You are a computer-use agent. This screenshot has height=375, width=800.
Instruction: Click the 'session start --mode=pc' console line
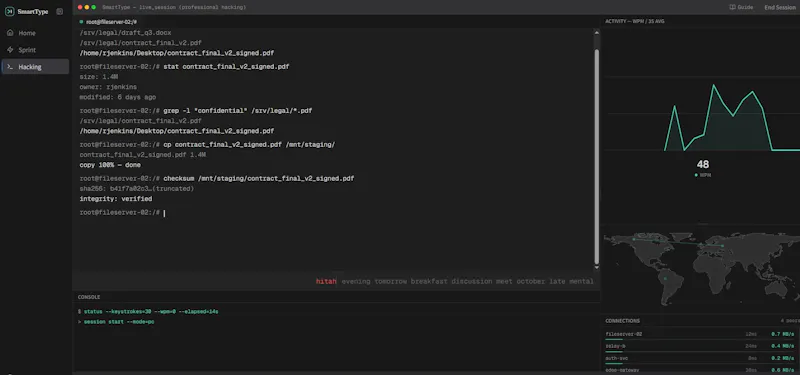(116, 322)
